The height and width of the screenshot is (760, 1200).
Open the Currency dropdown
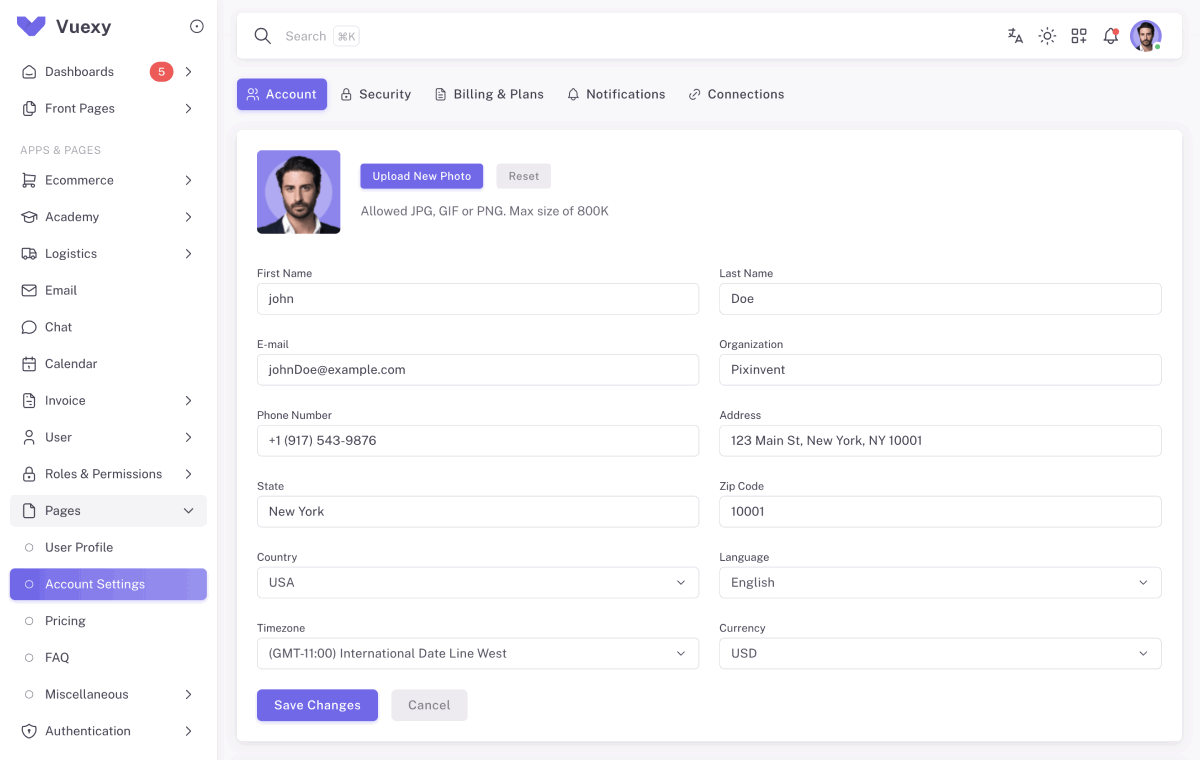pyautogui.click(x=940, y=653)
